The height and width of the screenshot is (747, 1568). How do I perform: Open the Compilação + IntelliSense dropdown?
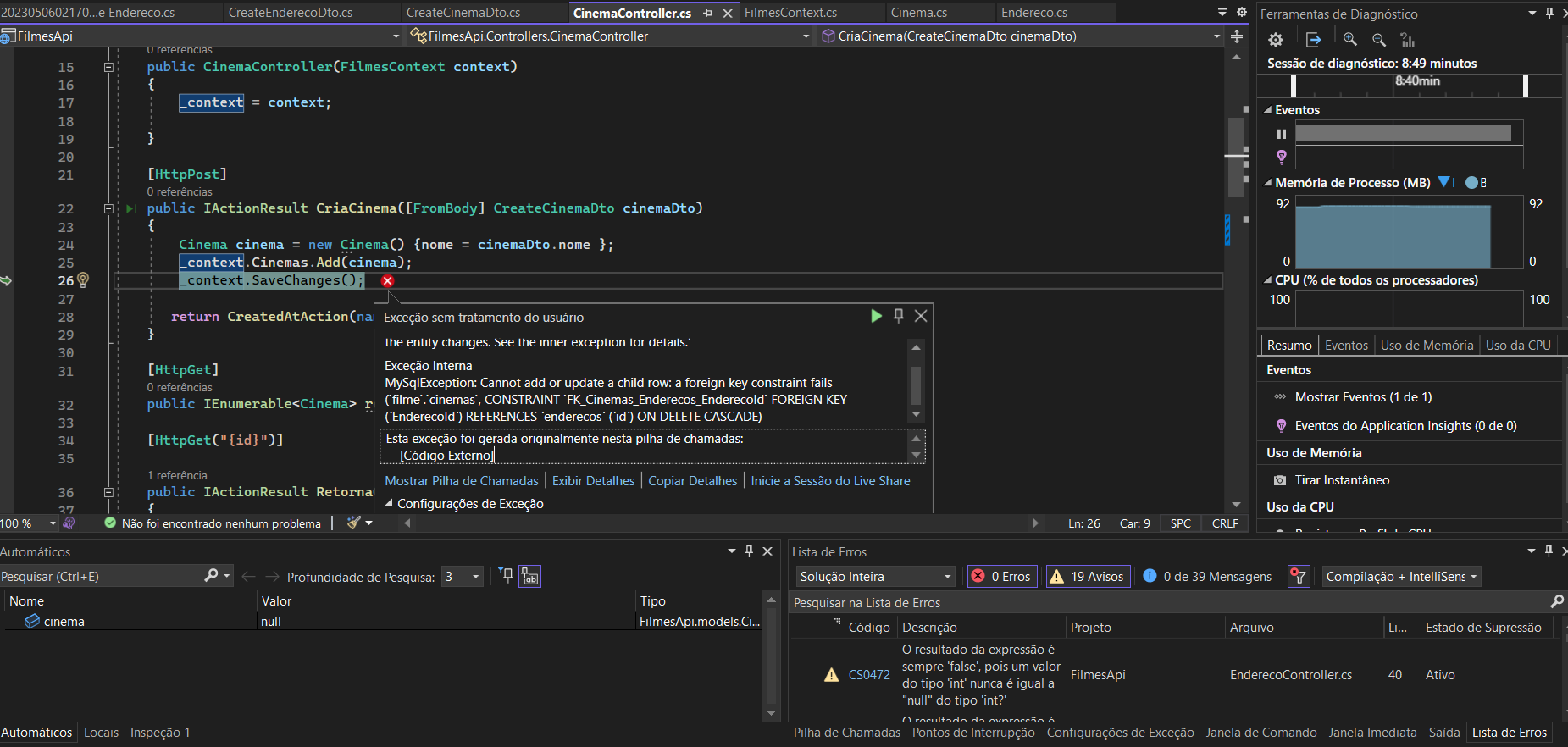pos(1401,576)
